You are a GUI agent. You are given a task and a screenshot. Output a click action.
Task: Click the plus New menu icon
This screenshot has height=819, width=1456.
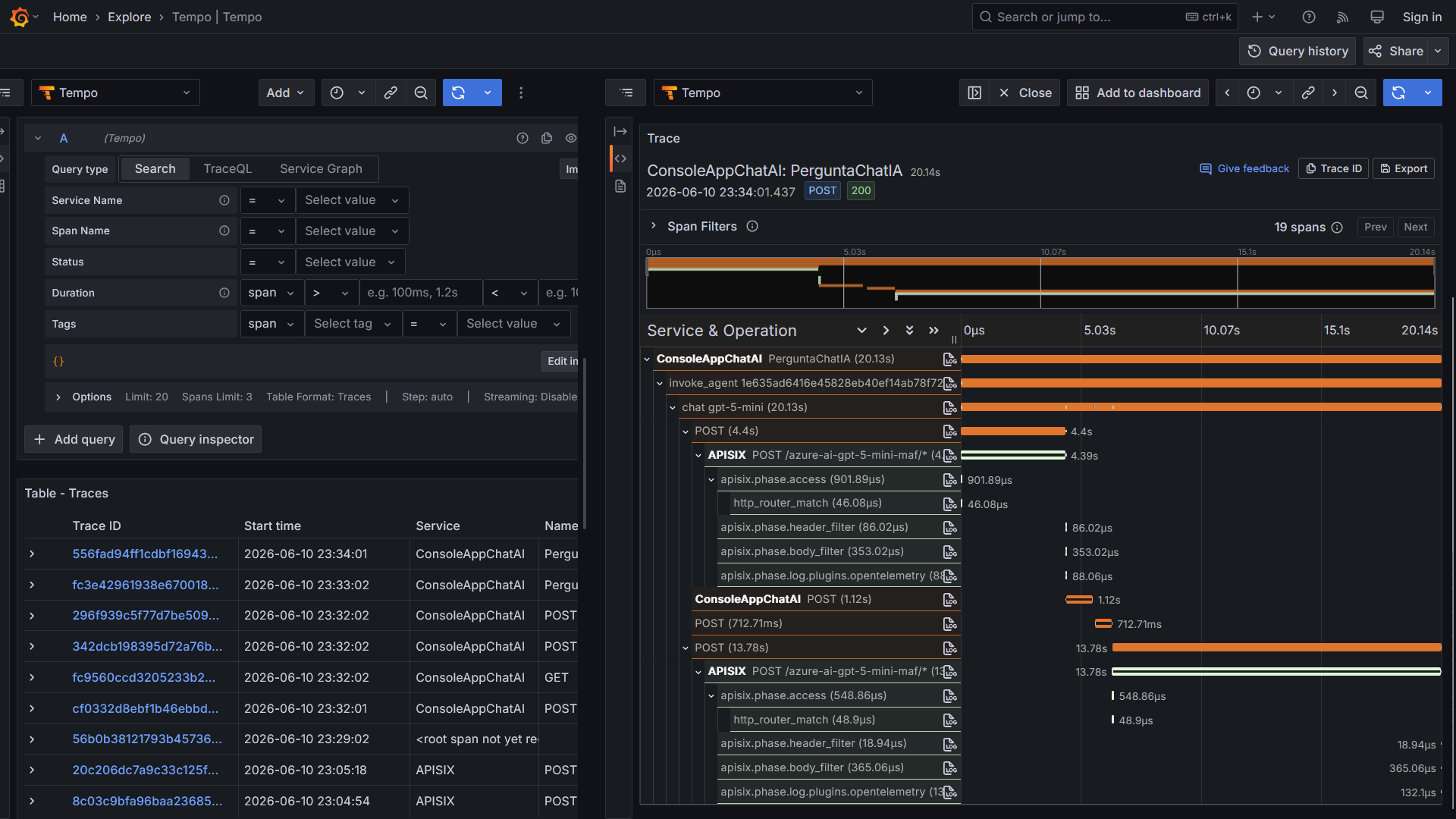click(x=1263, y=17)
